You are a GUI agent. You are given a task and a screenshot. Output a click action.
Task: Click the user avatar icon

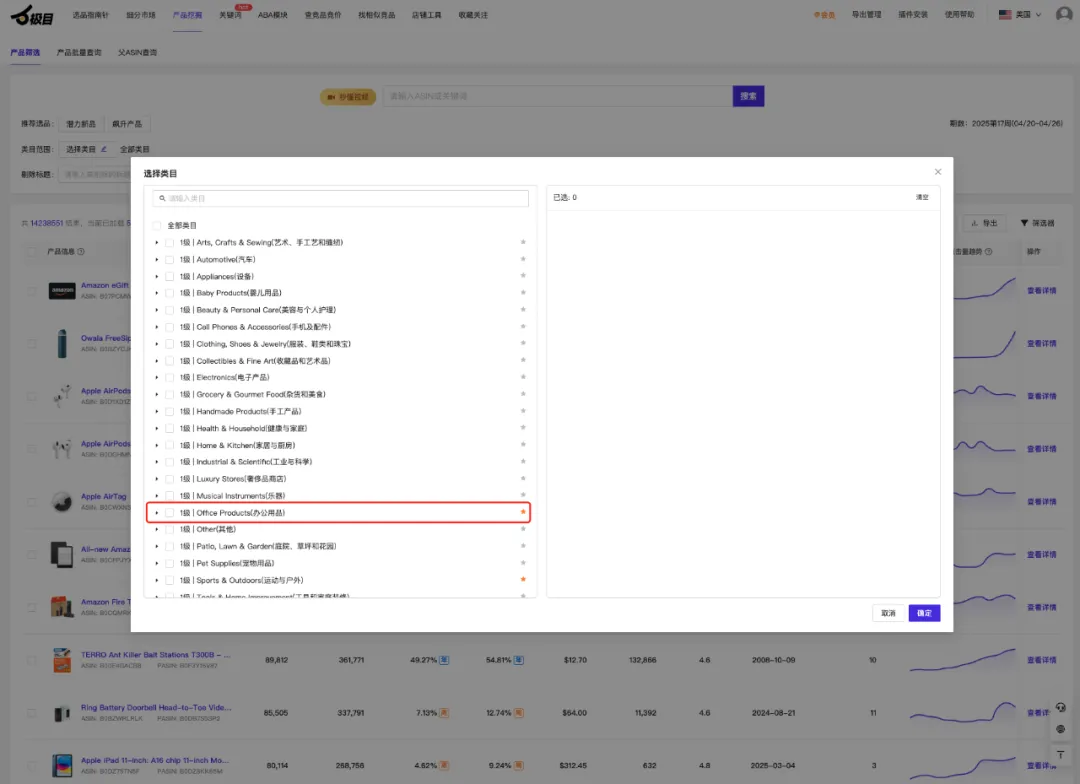click(x=1063, y=15)
